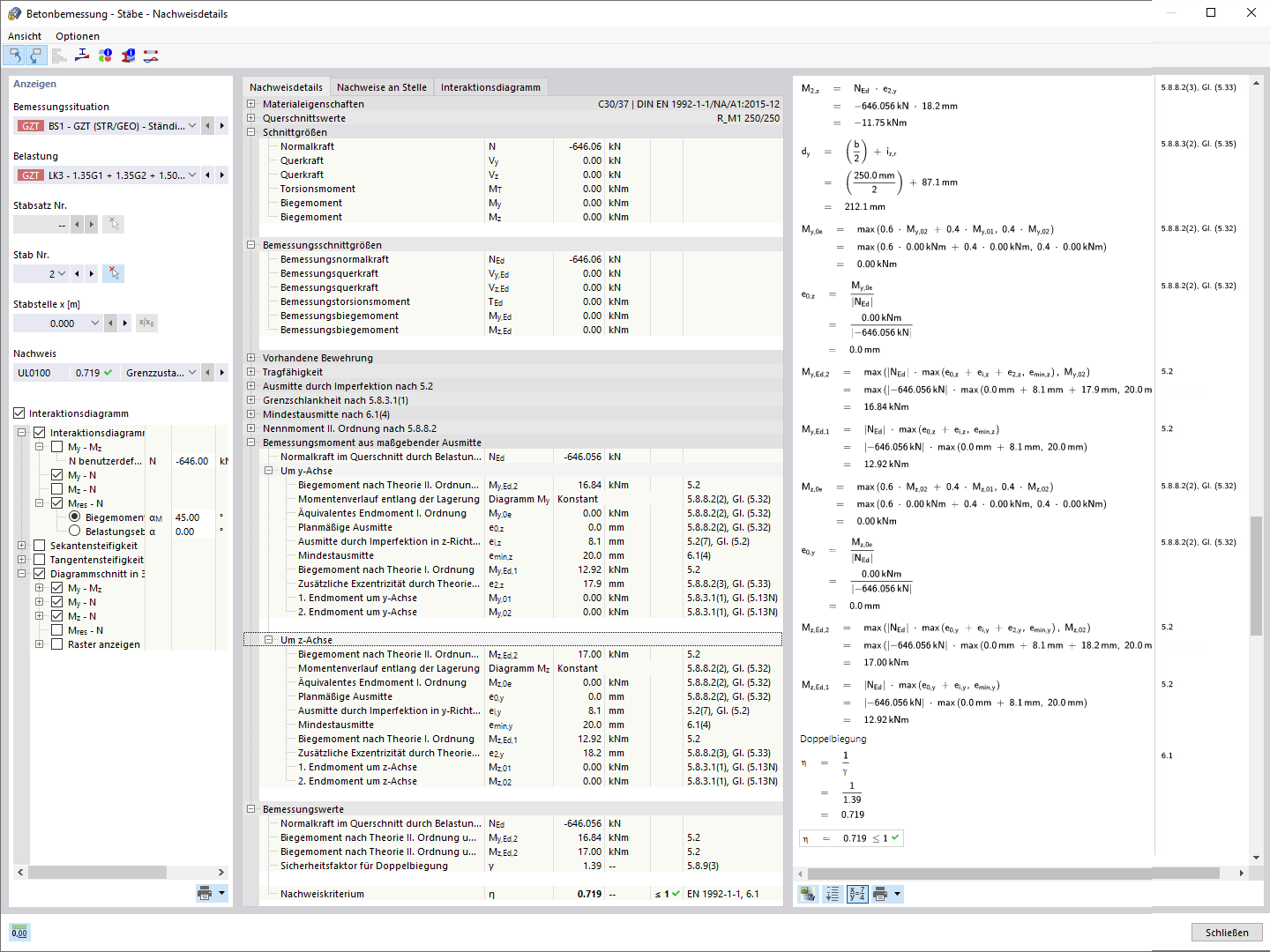Open the Belastung LK3 dropdown

click(192, 175)
